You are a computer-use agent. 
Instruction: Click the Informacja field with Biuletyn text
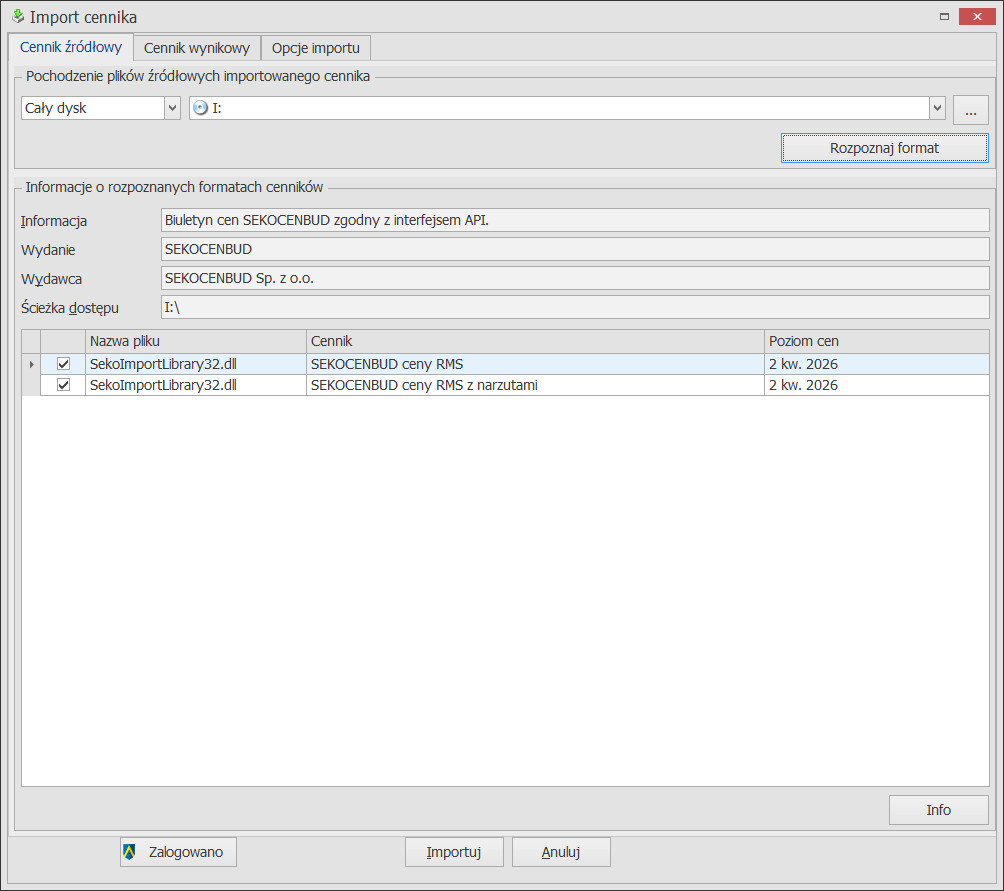pos(575,220)
